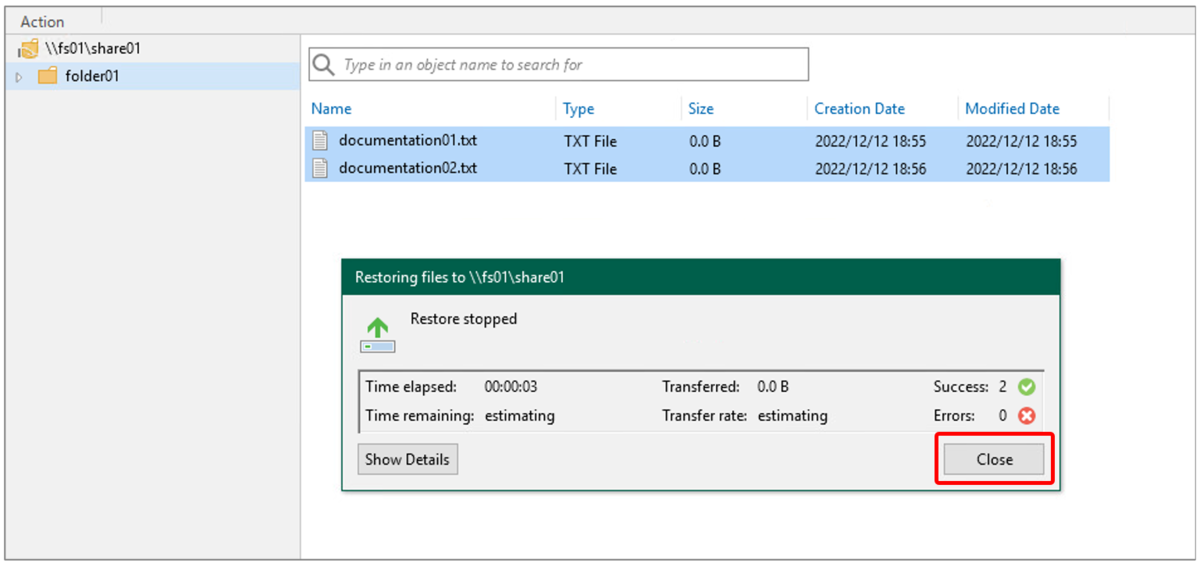Click the documentation01.txt file icon
The width and height of the screenshot is (1200, 563).
320,141
